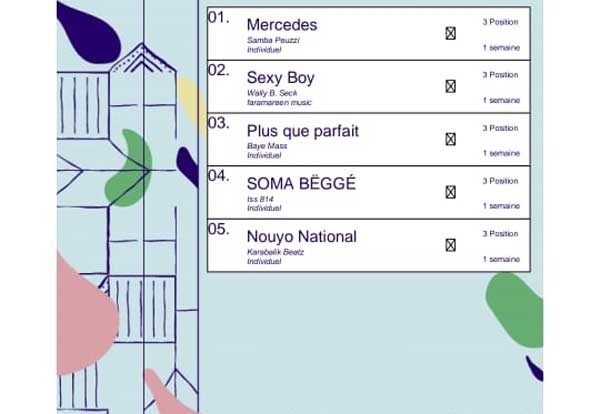
Task: Select rank number 01. entry
Action: (219, 18)
